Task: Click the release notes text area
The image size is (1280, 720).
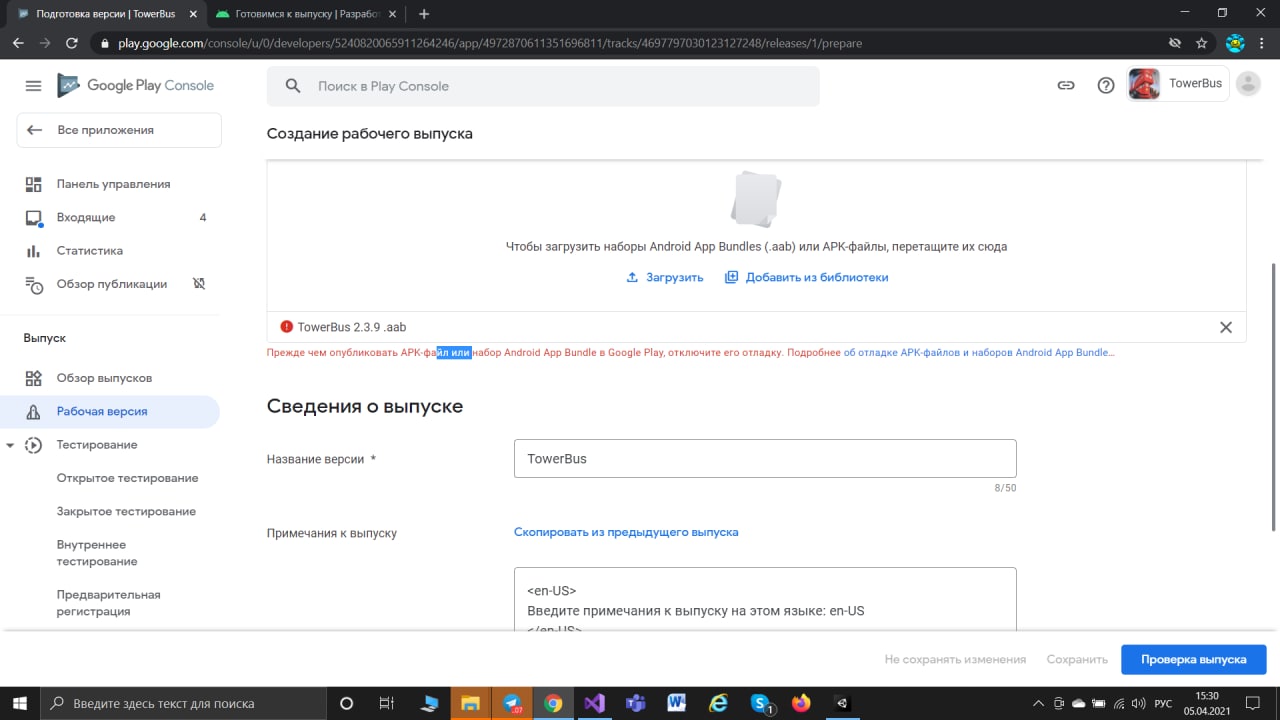Action: click(765, 599)
